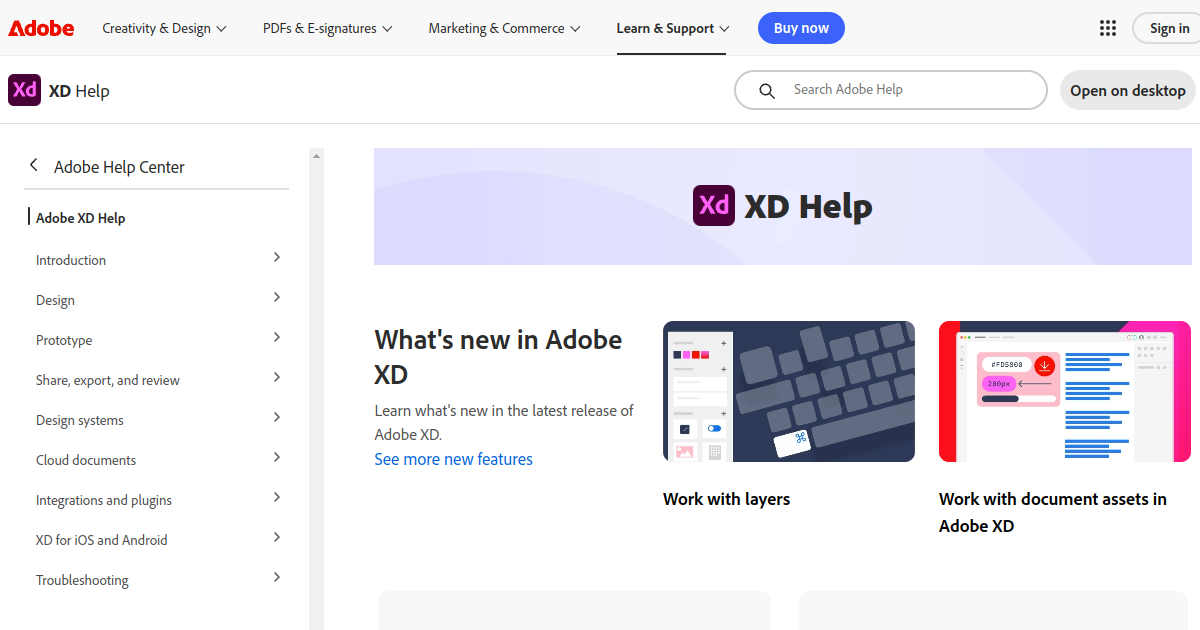
Task: Click What's new in Adobe XD heading
Action: (498, 356)
